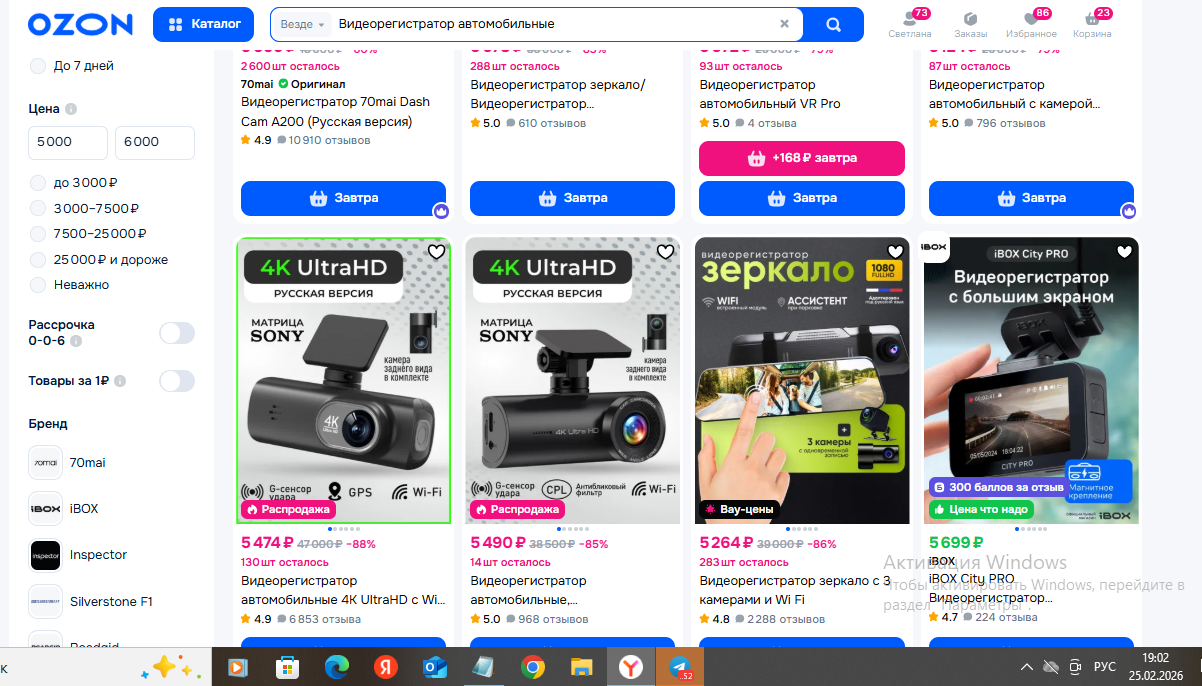
Task: Clear the search query with X
Action: click(784, 24)
